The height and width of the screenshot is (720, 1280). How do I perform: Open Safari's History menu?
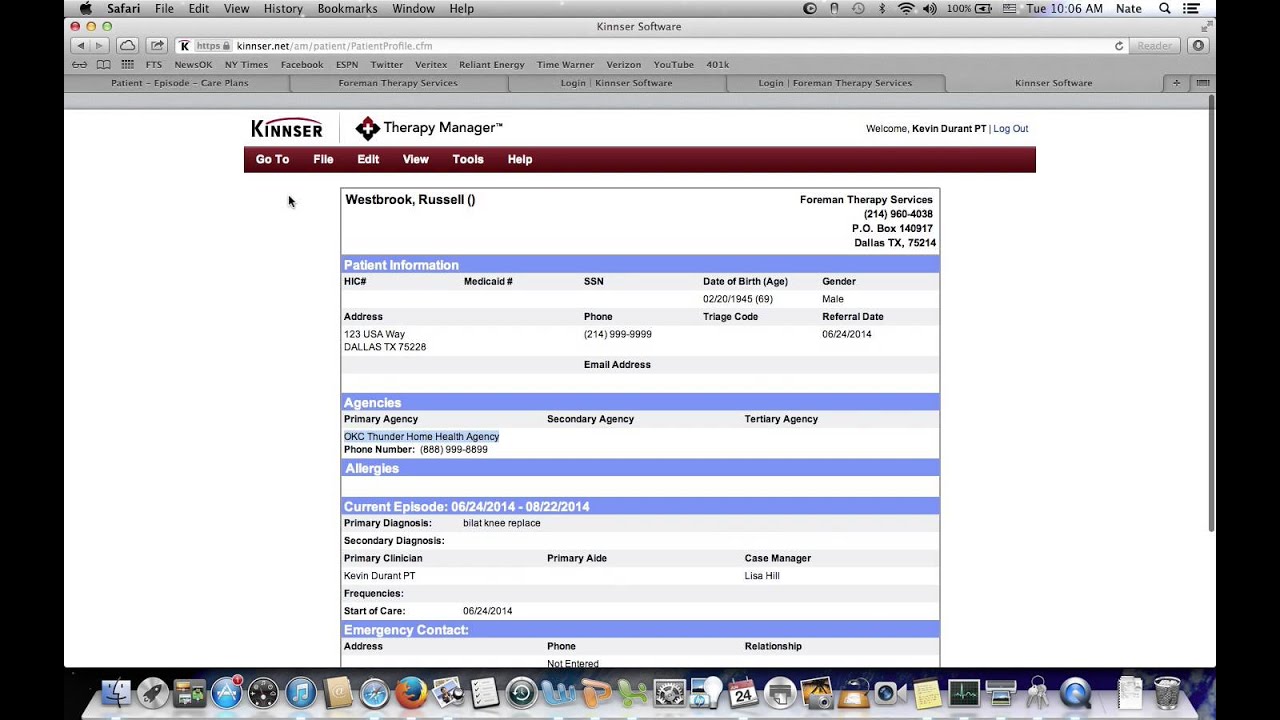tap(283, 9)
